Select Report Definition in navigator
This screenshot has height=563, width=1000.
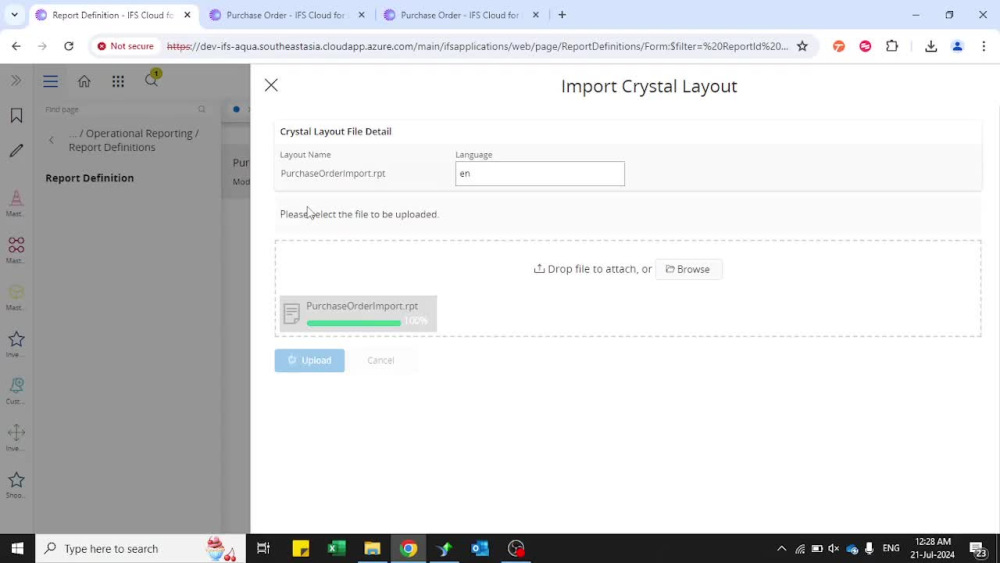point(90,178)
